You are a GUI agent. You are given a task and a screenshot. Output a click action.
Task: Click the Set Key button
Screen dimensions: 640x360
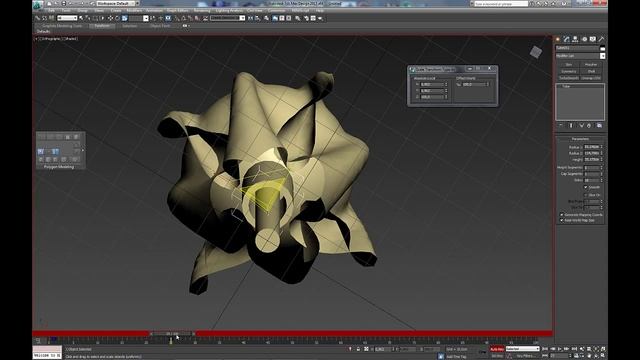click(x=497, y=356)
